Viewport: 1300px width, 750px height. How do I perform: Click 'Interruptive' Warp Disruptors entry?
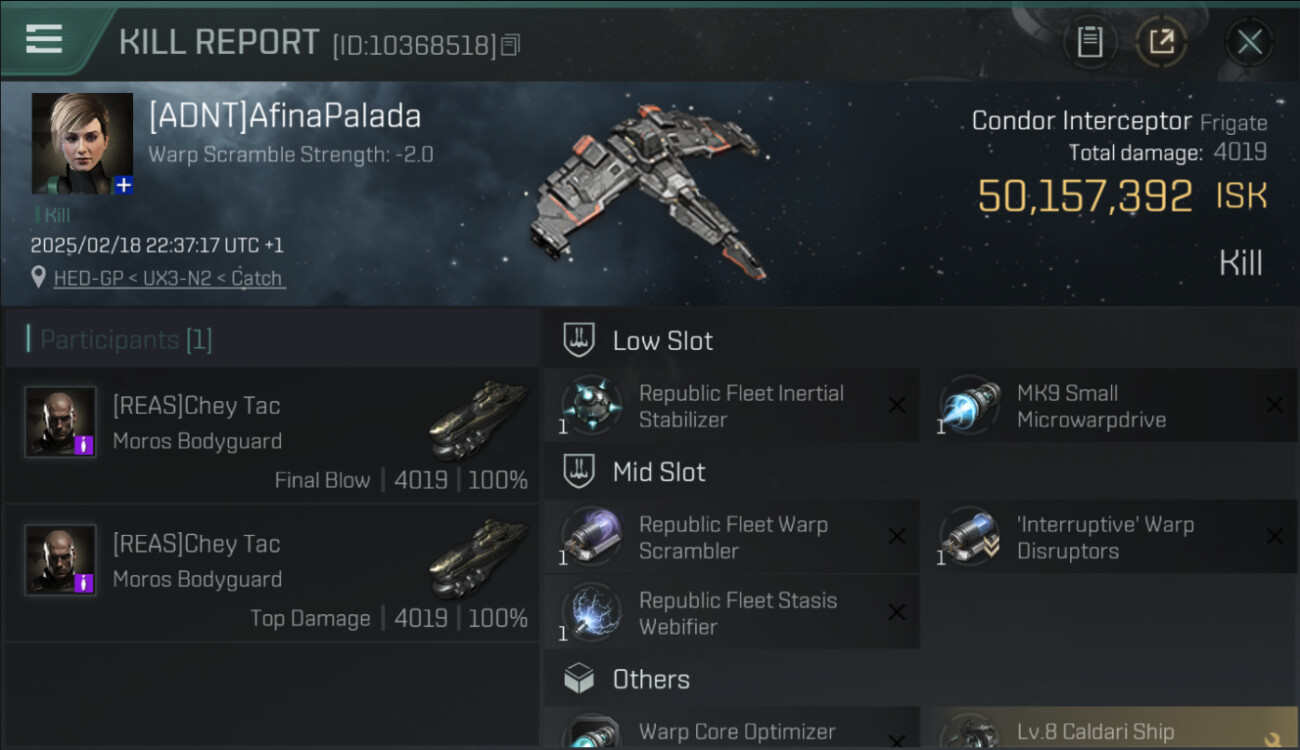tap(1109, 537)
